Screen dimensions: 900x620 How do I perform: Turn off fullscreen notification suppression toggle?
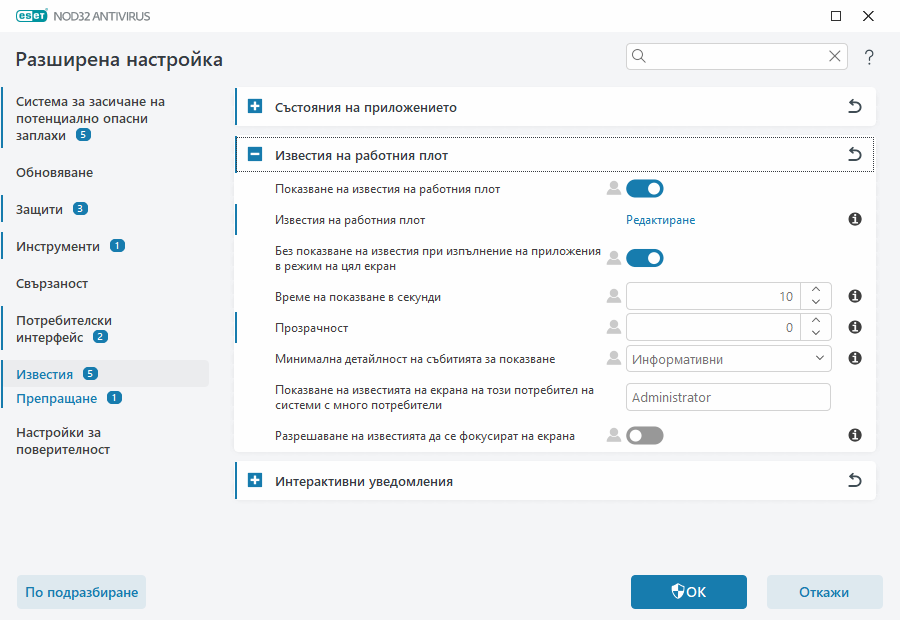pyautogui.click(x=645, y=257)
